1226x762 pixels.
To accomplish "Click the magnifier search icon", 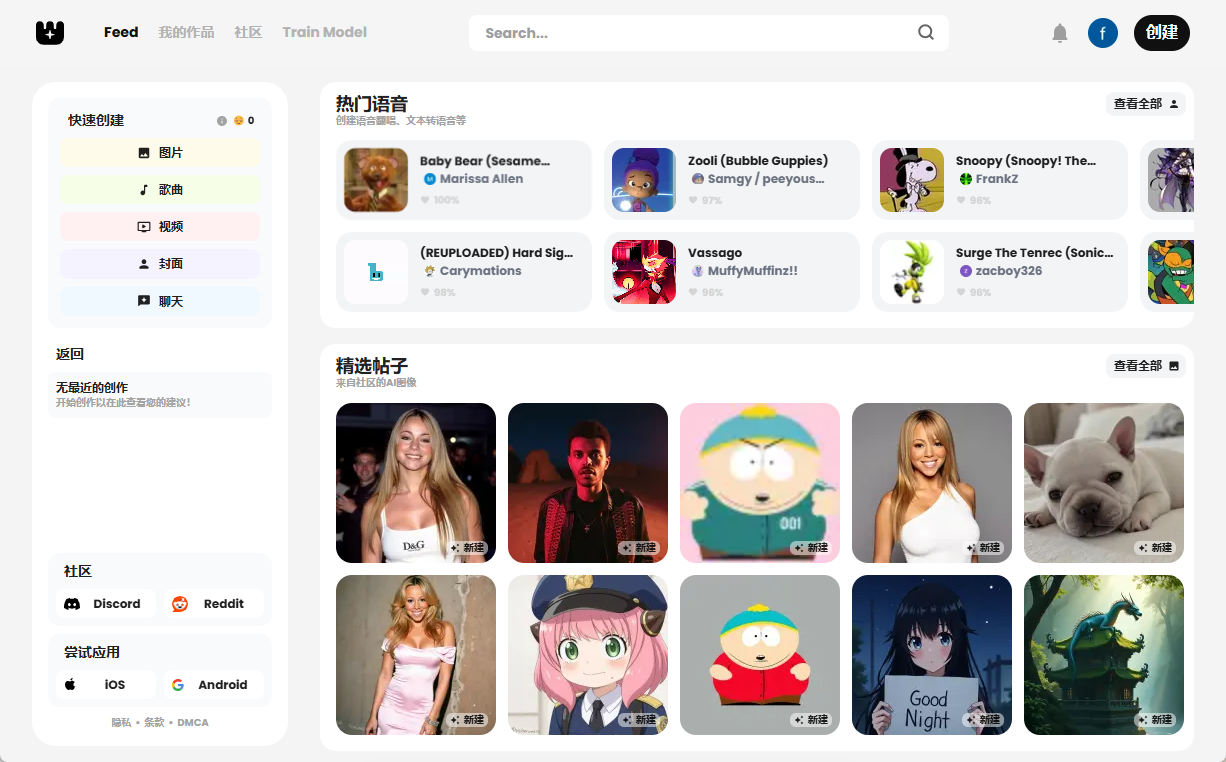I will pos(926,32).
